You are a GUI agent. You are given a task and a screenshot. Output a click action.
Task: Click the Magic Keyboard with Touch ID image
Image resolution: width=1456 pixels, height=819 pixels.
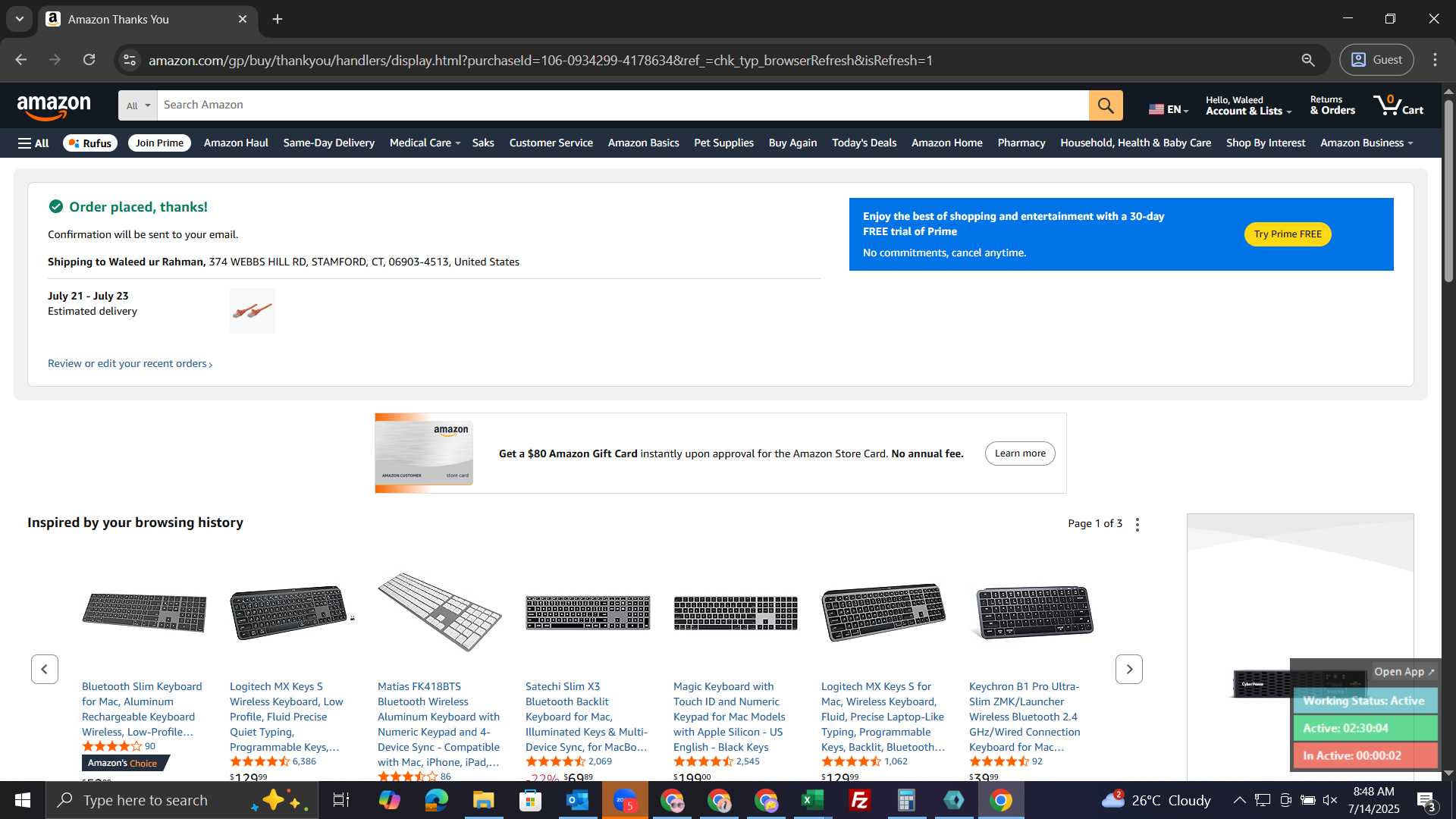tap(736, 613)
